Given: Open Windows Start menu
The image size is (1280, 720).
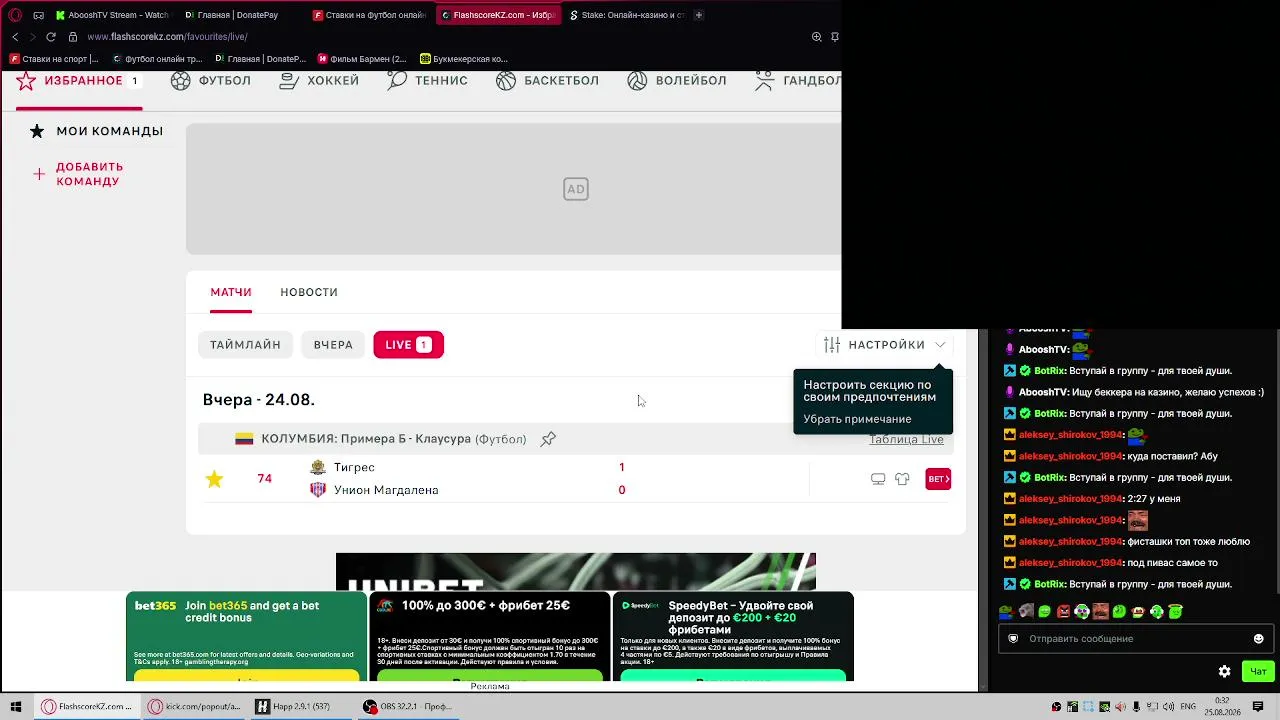Looking at the screenshot, I should [x=16, y=706].
